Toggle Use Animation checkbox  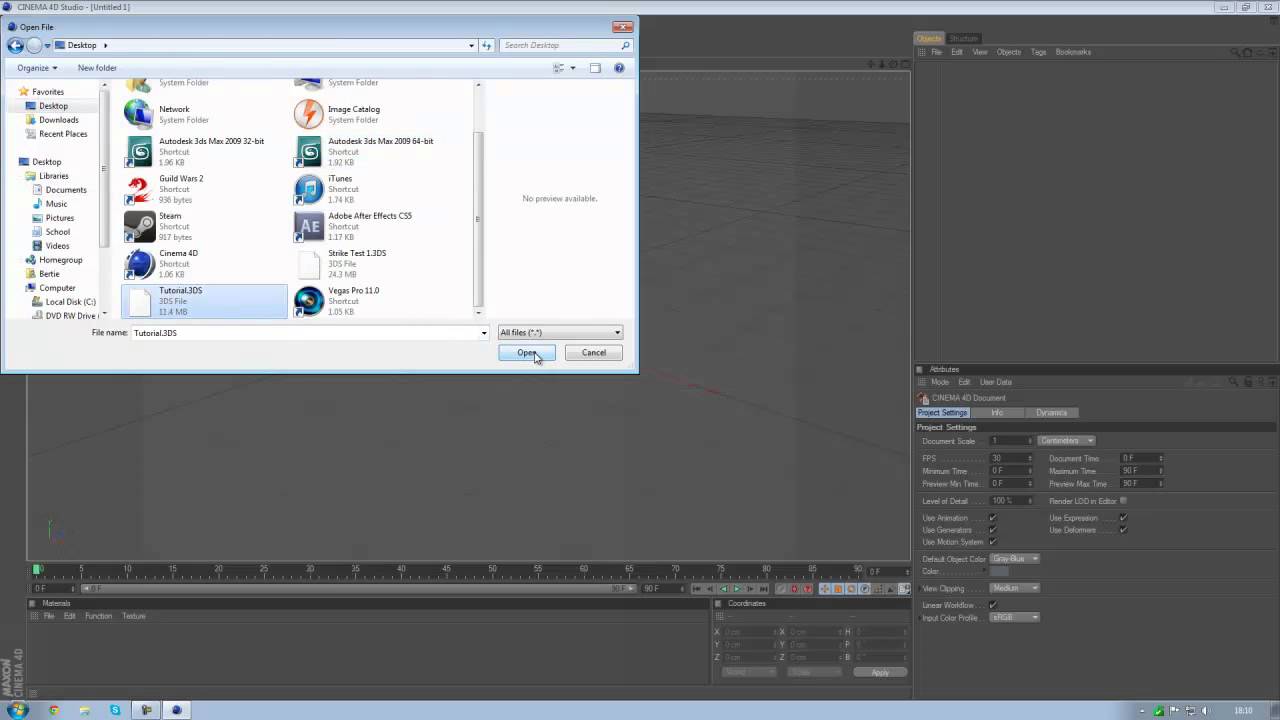point(992,518)
